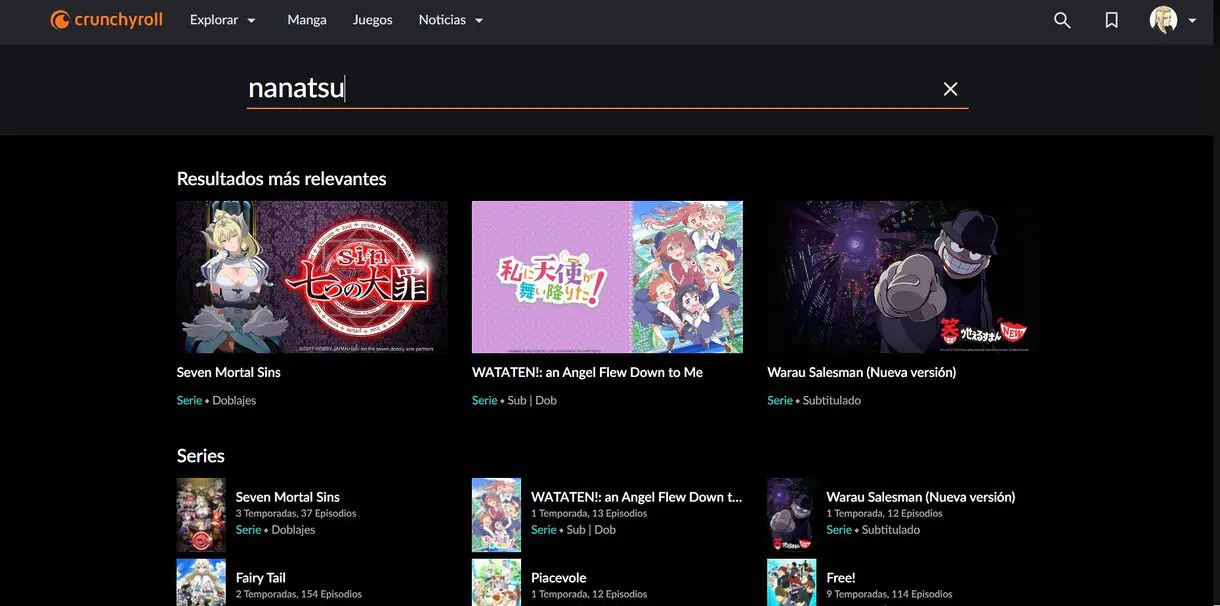Open the profile avatar menu
The height and width of the screenshot is (606, 1220).
1163,20
